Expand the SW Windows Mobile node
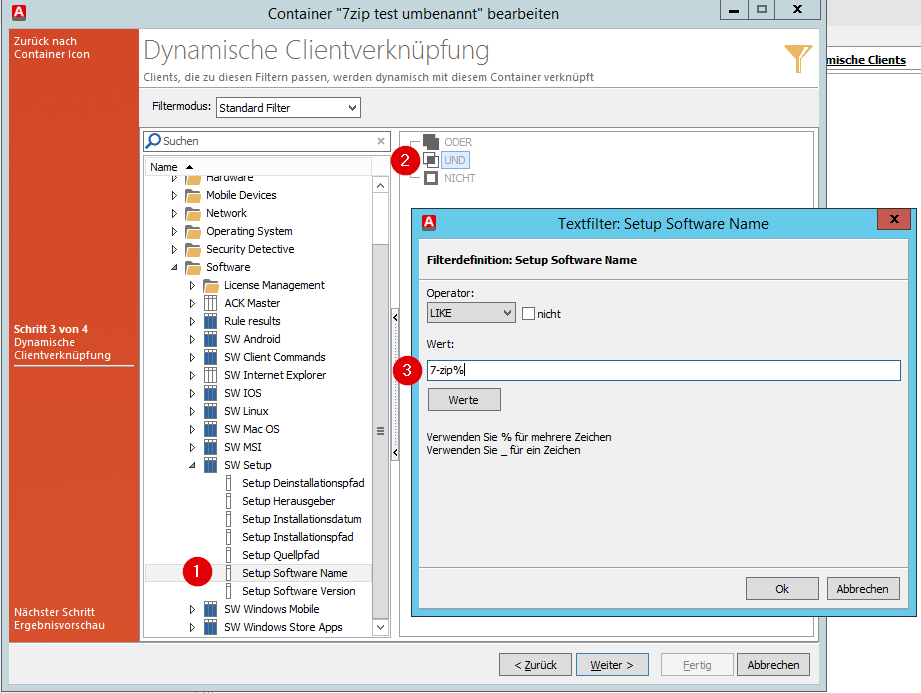Screen dimensions: 921x693 pos(192,609)
